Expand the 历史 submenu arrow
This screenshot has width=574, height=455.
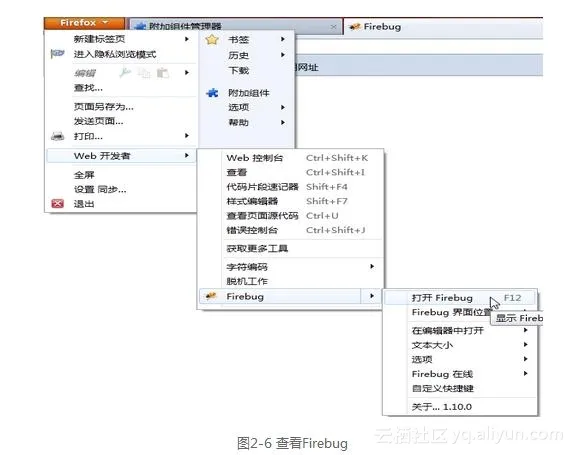click(x=283, y=55)
